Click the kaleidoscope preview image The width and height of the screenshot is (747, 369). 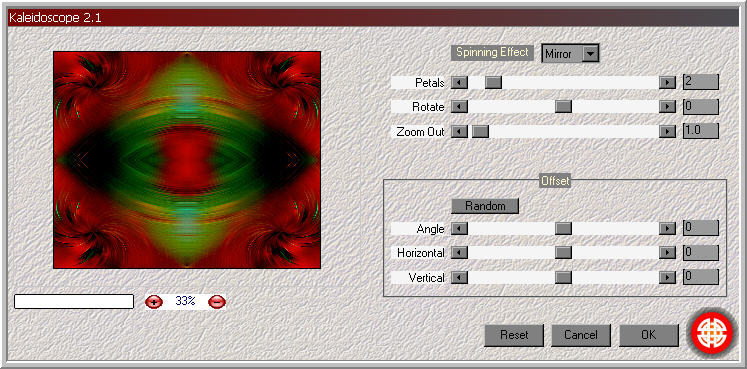tap(187, 160)
